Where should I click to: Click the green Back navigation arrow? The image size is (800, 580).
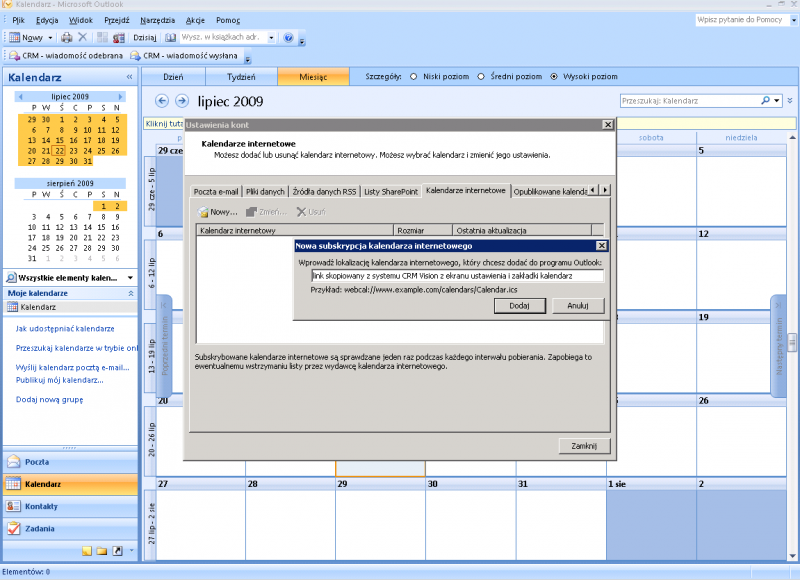pos(162,101)
